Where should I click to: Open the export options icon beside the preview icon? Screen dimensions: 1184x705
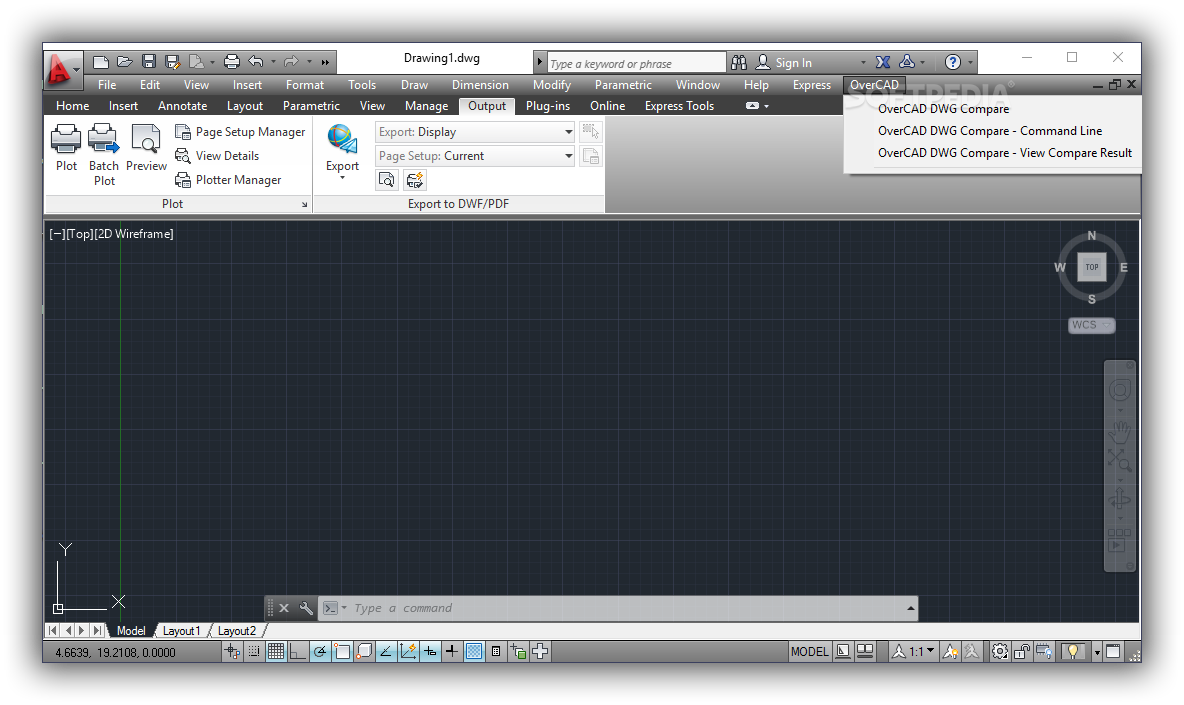(415, 180)
